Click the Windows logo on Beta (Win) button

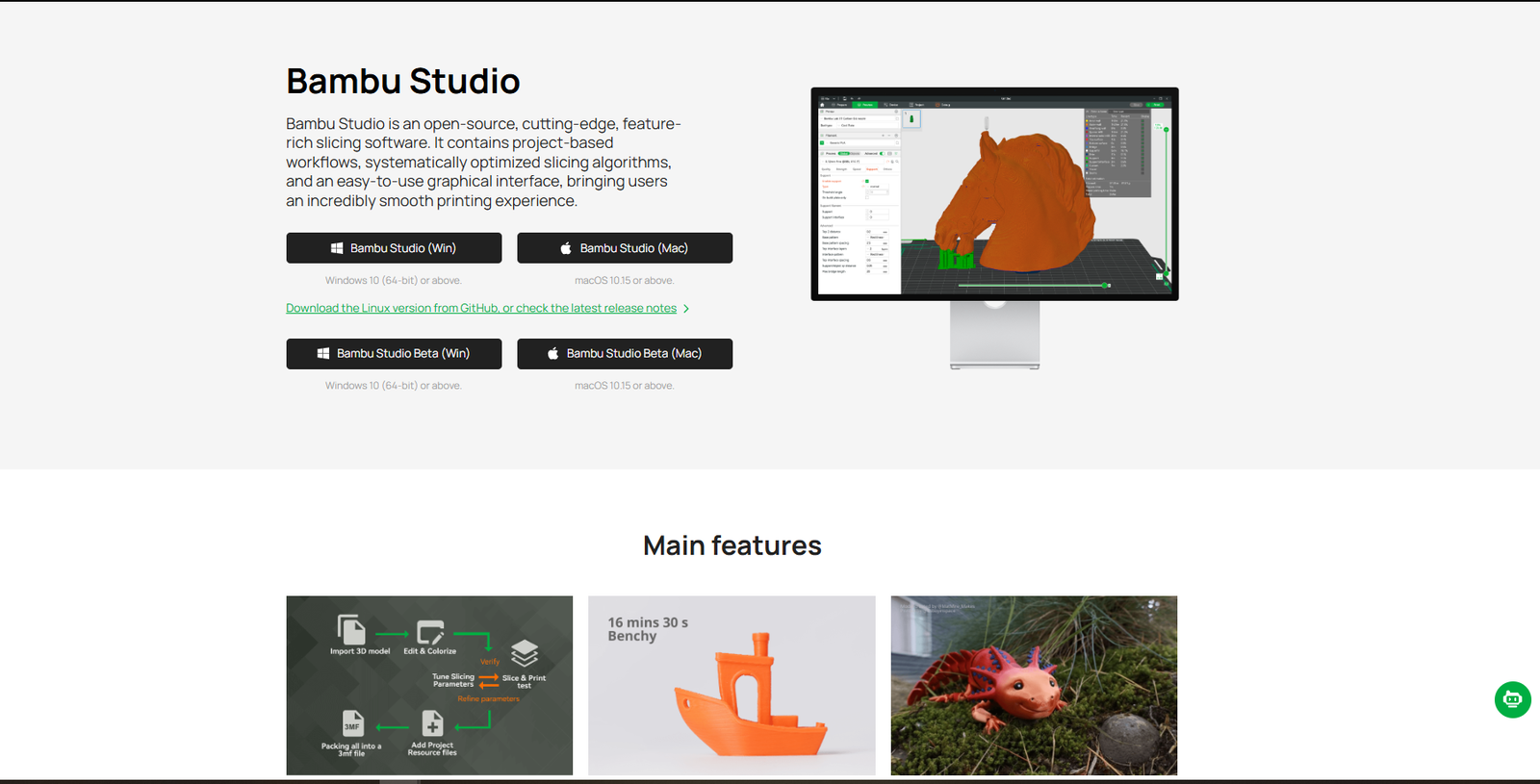(323, 354)
